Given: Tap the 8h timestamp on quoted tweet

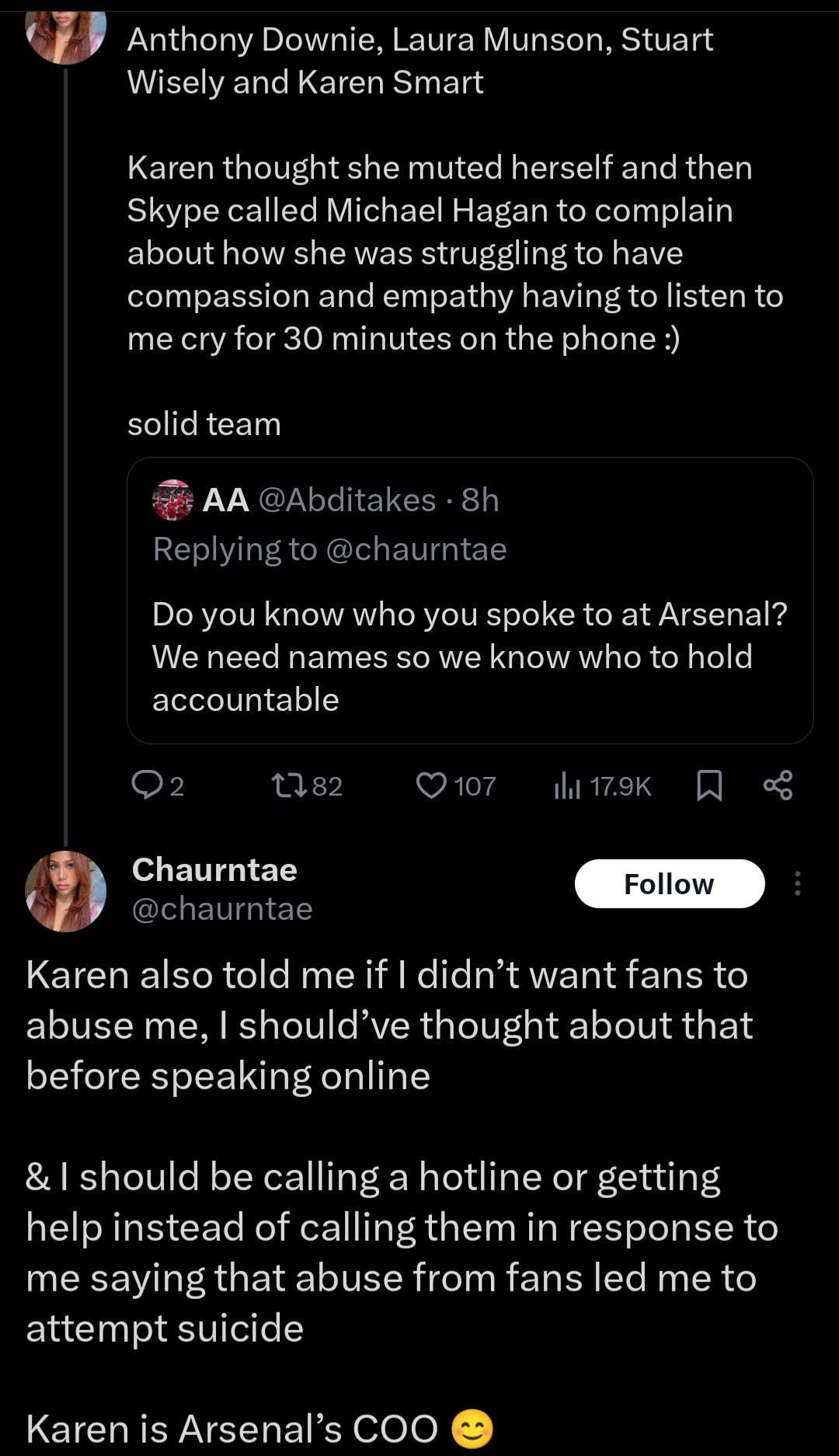Looking at the screenshot, I should click(480, 500).
